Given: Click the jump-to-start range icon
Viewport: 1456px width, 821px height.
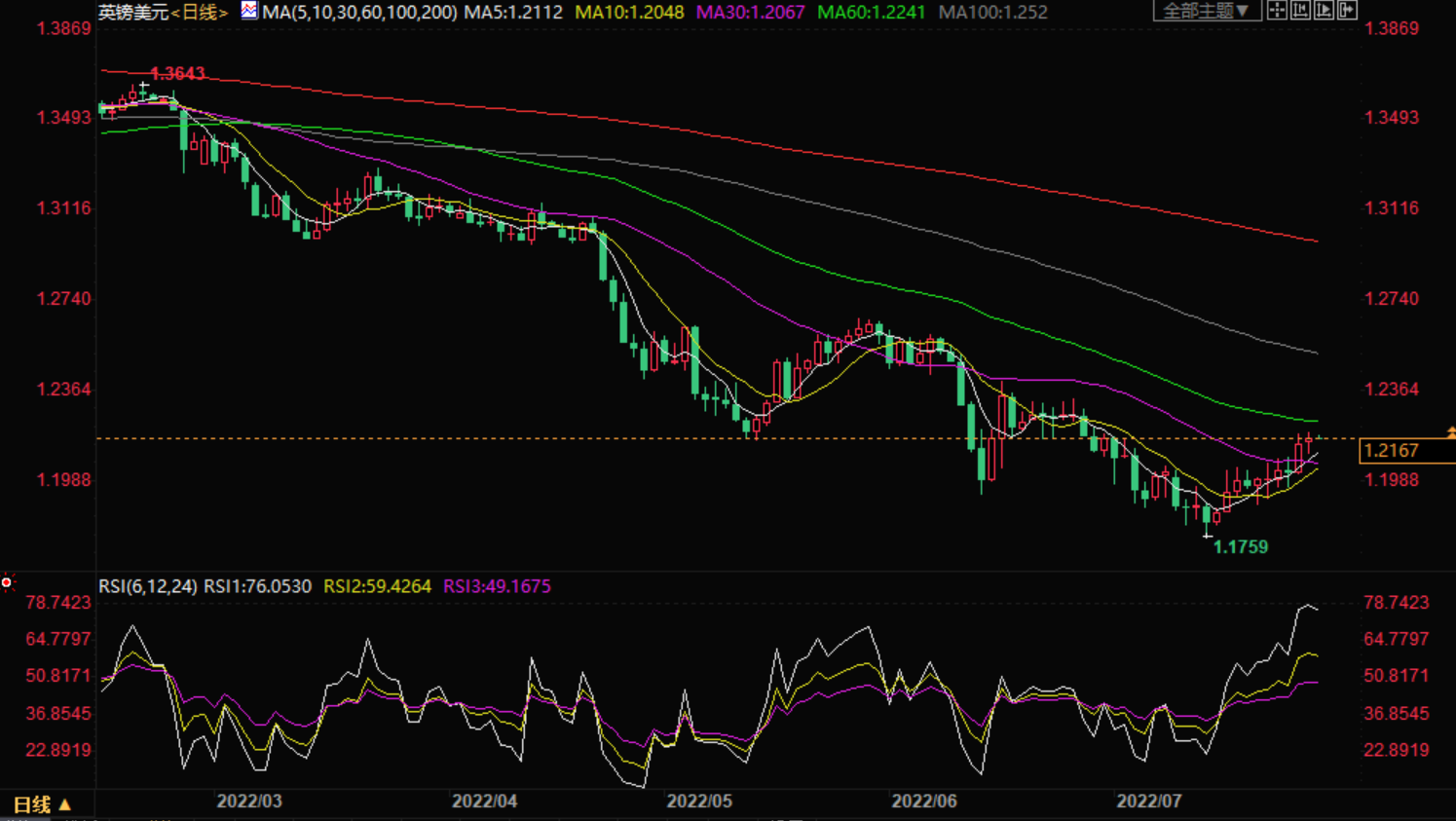Looking at the screenshot, I should pyautogui.click(x=1300, y=11).
